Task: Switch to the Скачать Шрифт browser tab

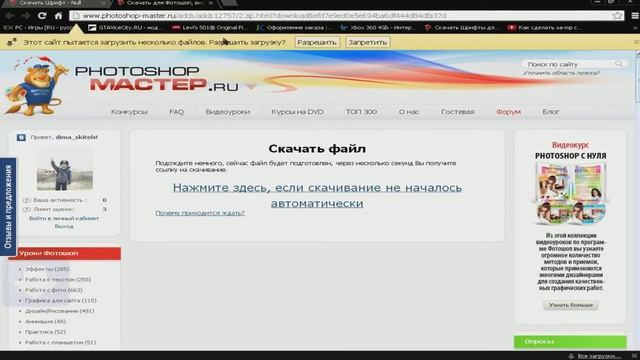Action: point(55,3)
